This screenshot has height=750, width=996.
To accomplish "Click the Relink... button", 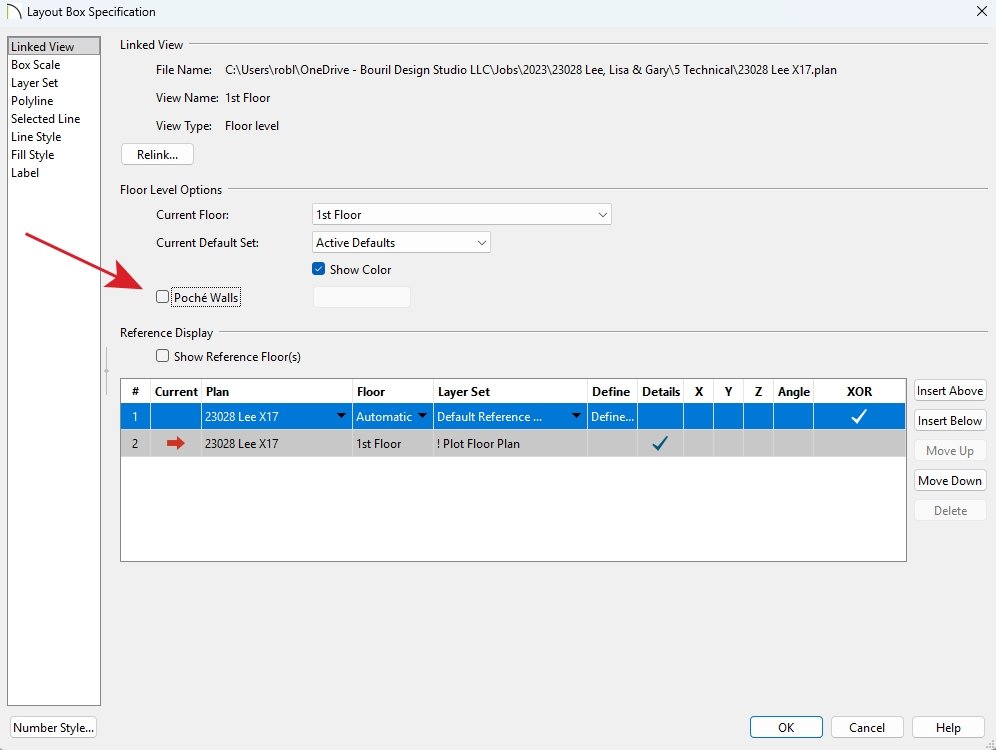I will pos(157,155).
